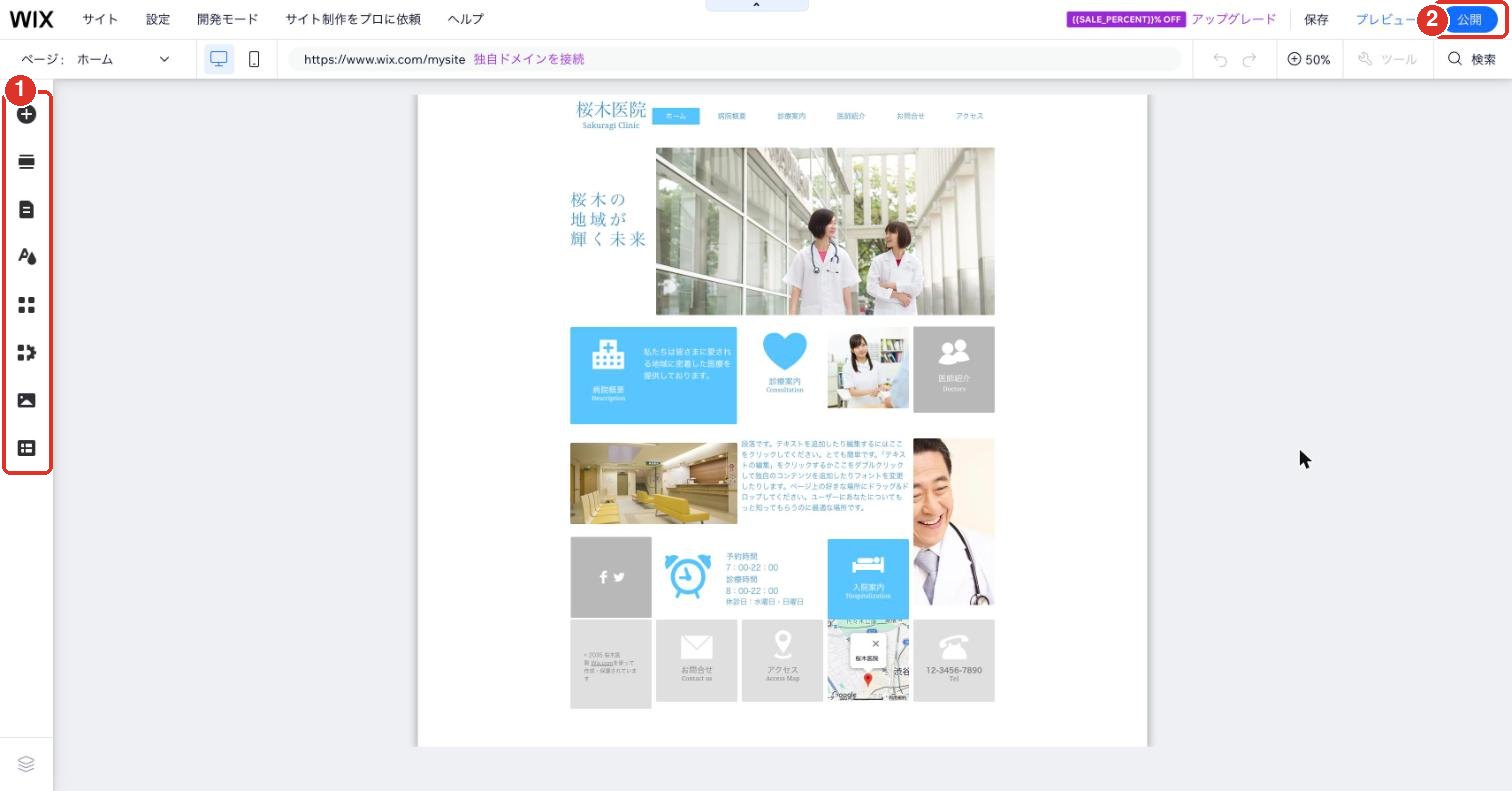Screen dimensions: 1512x791
Task: Click the blue 公開 publish button
Action: pyautogui.click(x=1469, y=20)
